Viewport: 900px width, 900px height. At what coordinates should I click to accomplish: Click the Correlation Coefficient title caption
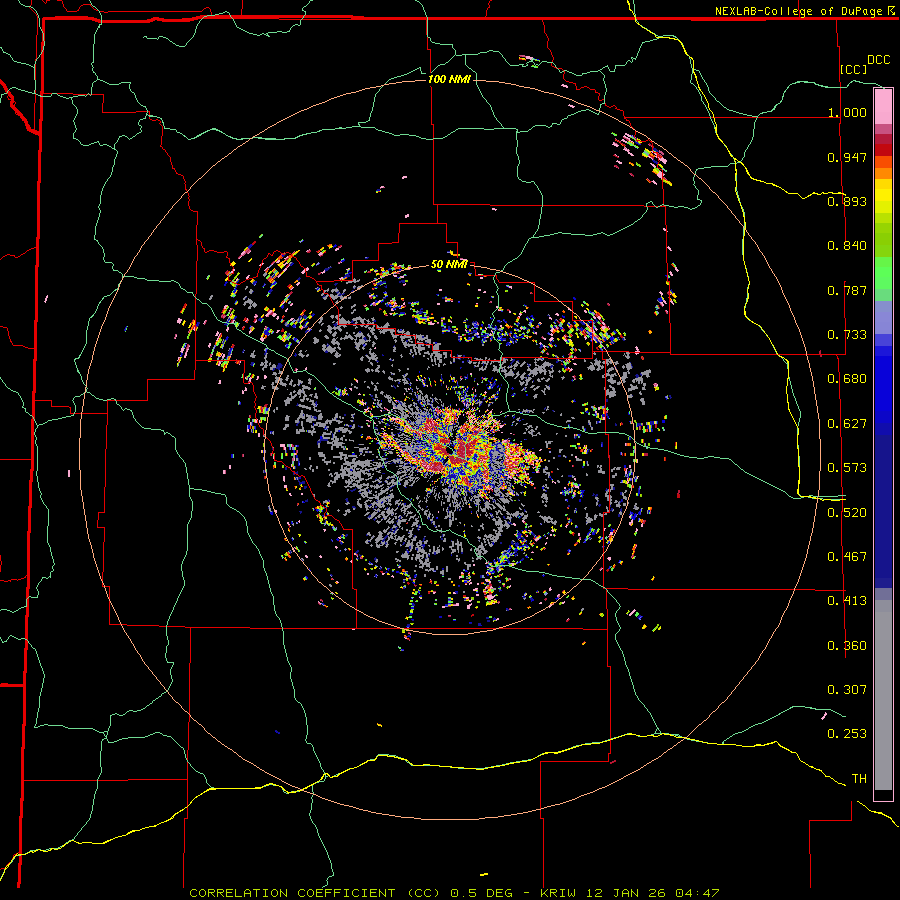(454, 893)
